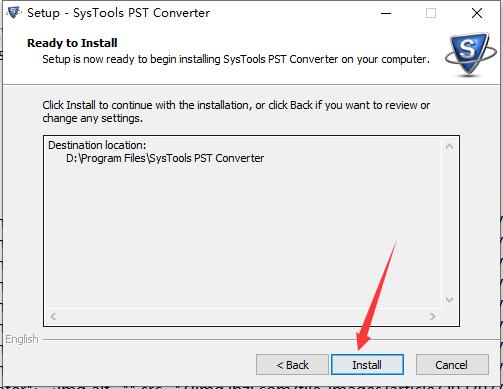Click the disabled maximize window button
This screenshot has height=389, width=503.
431,13
